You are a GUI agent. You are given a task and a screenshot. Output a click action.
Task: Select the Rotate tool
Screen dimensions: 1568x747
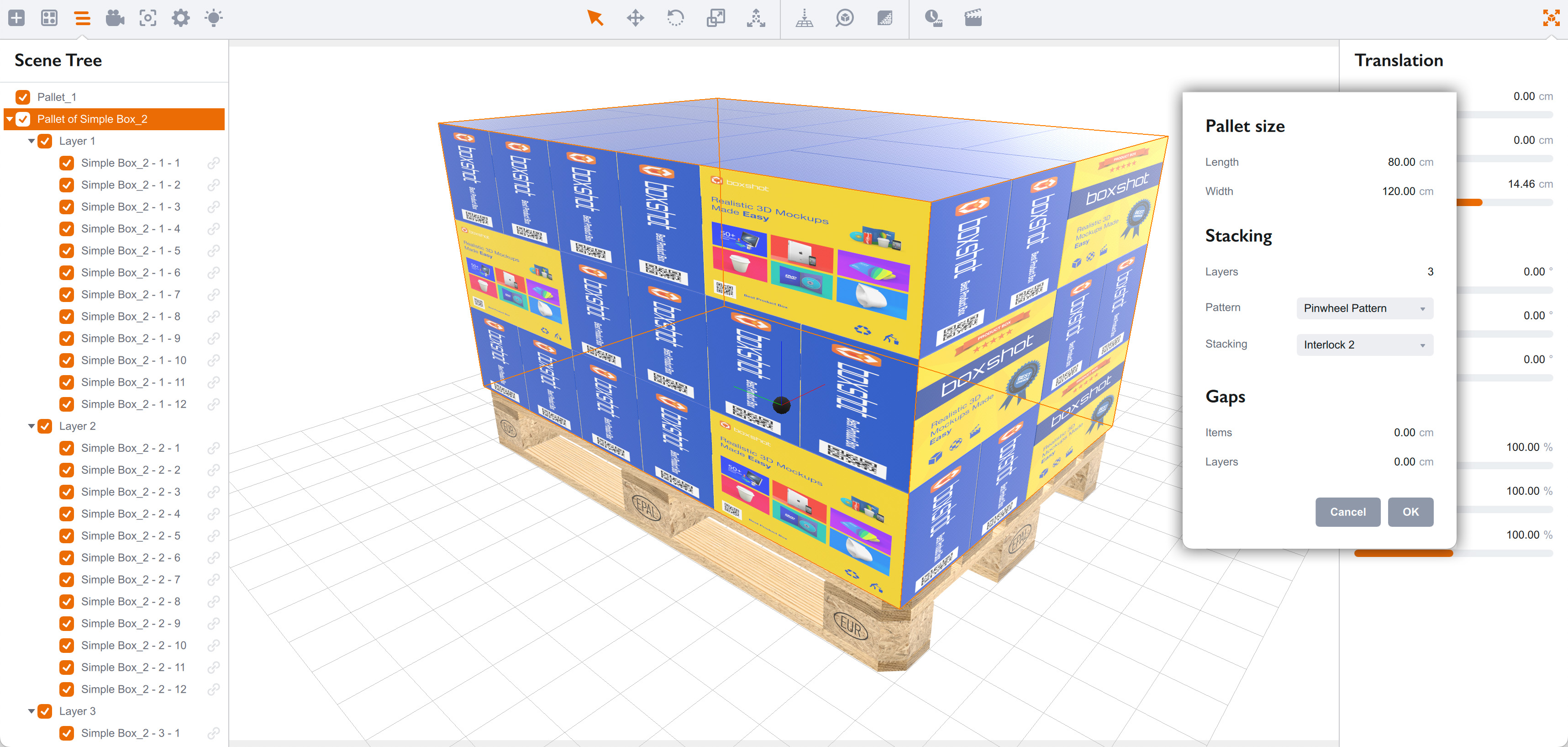coord(675,18)
